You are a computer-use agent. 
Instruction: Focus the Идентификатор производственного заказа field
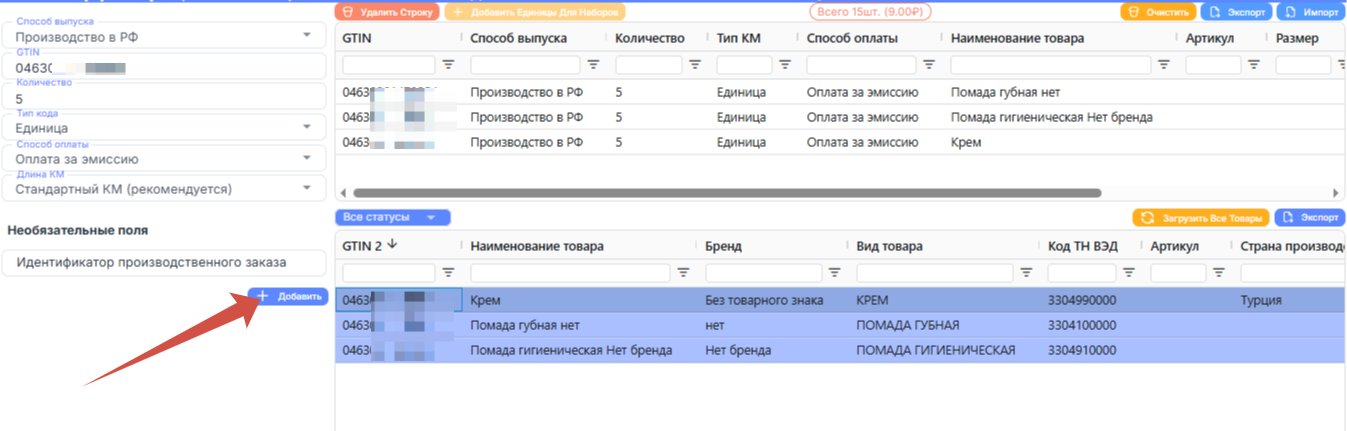(165, 263)
